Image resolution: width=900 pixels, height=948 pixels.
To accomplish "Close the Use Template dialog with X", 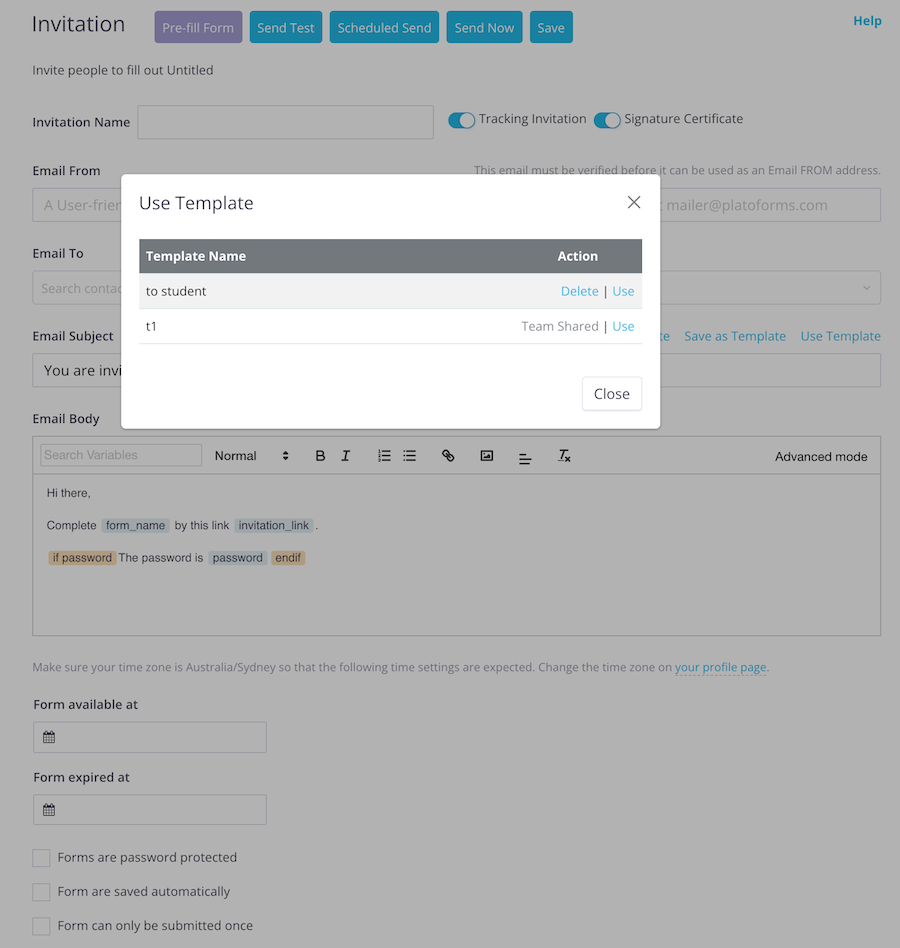I will point(634,202).
